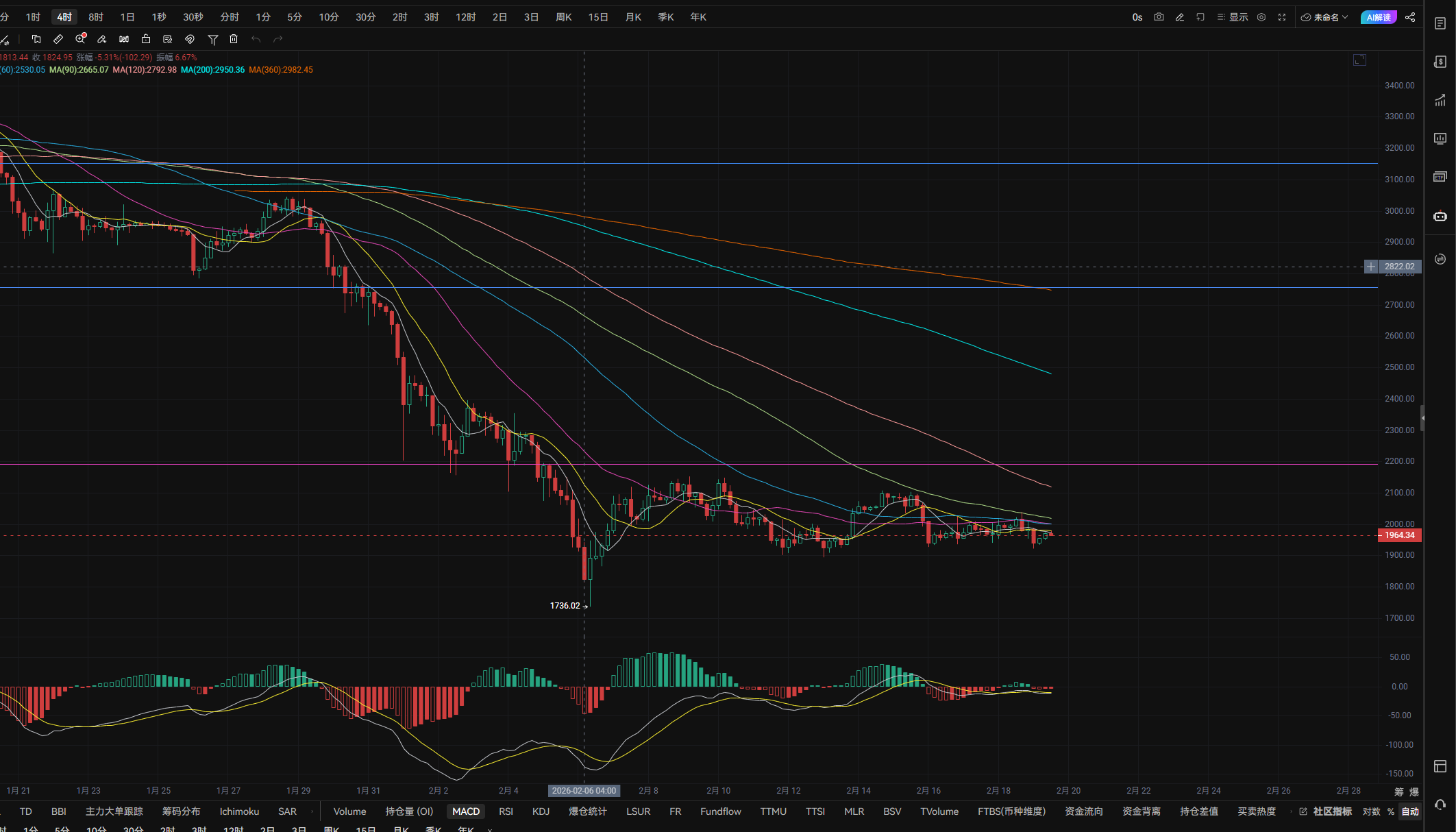The height and width of the screenshot is (832, 1456).
Task: Click the share icon at top right
Action: [x=1410, y=17]
